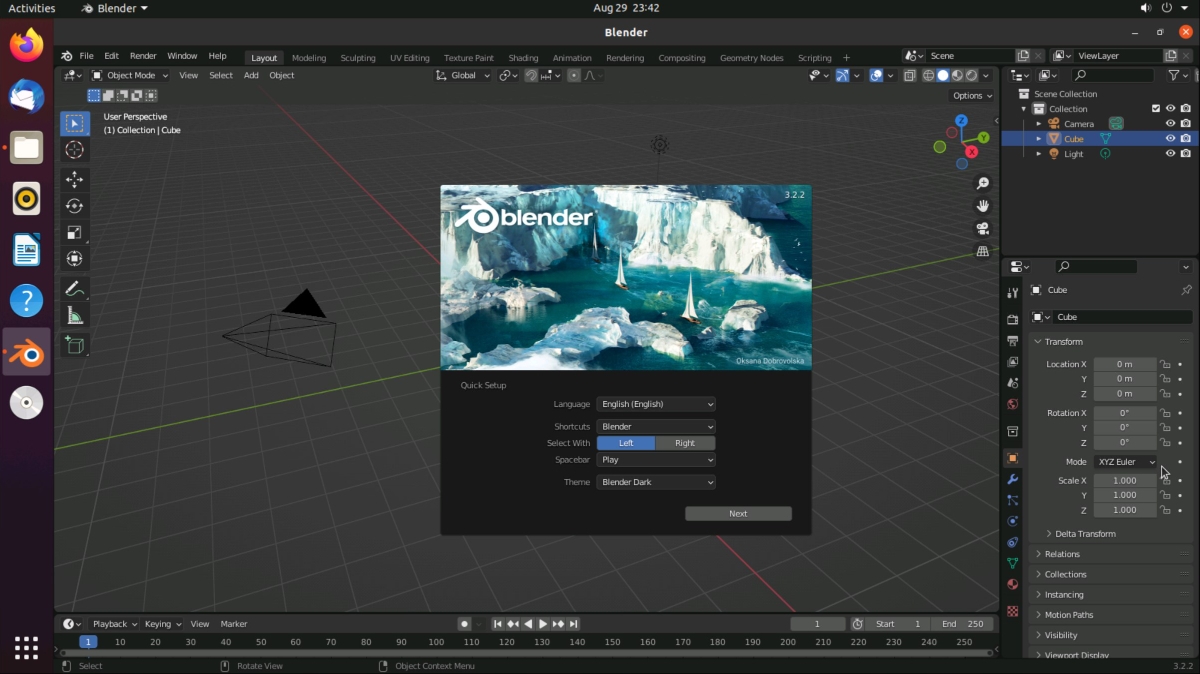This screenshot has width=1200, height=674.
Task: Open the Render menu
Action: [x=143, y=56]
